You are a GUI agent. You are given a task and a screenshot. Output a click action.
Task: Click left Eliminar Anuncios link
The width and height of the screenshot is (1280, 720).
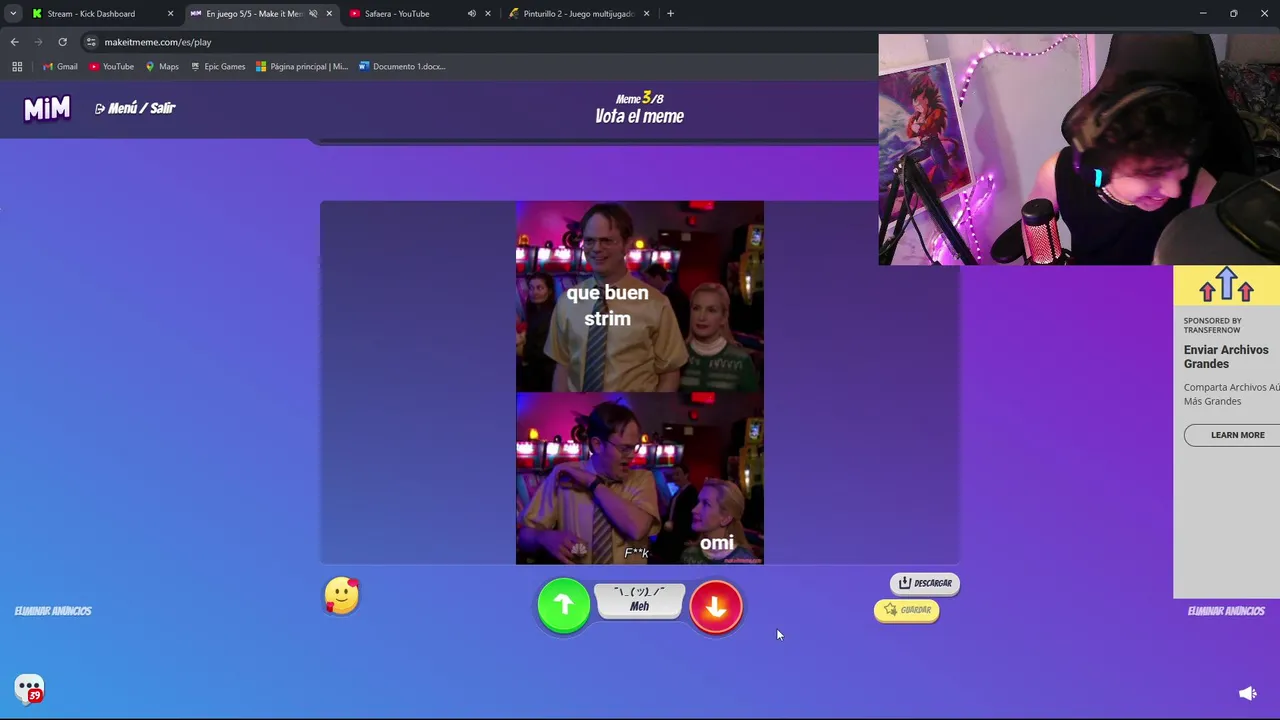pos(53,611)
